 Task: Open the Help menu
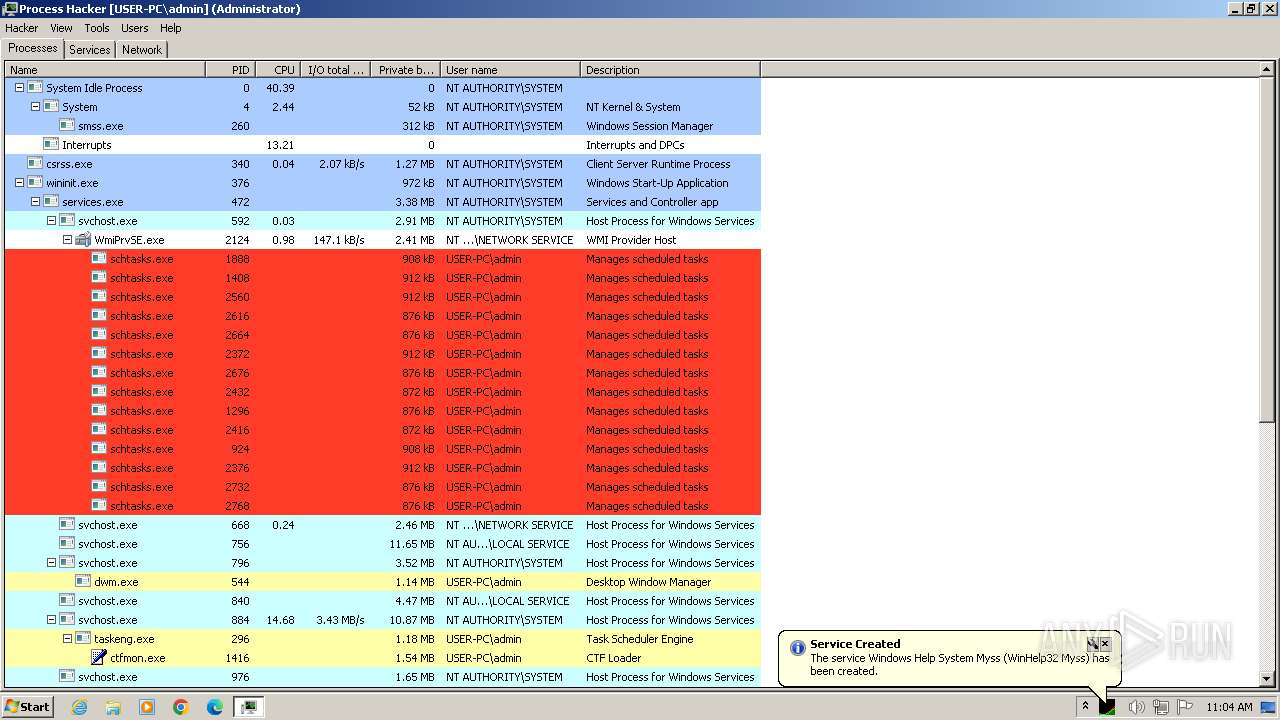coord(171,28)
